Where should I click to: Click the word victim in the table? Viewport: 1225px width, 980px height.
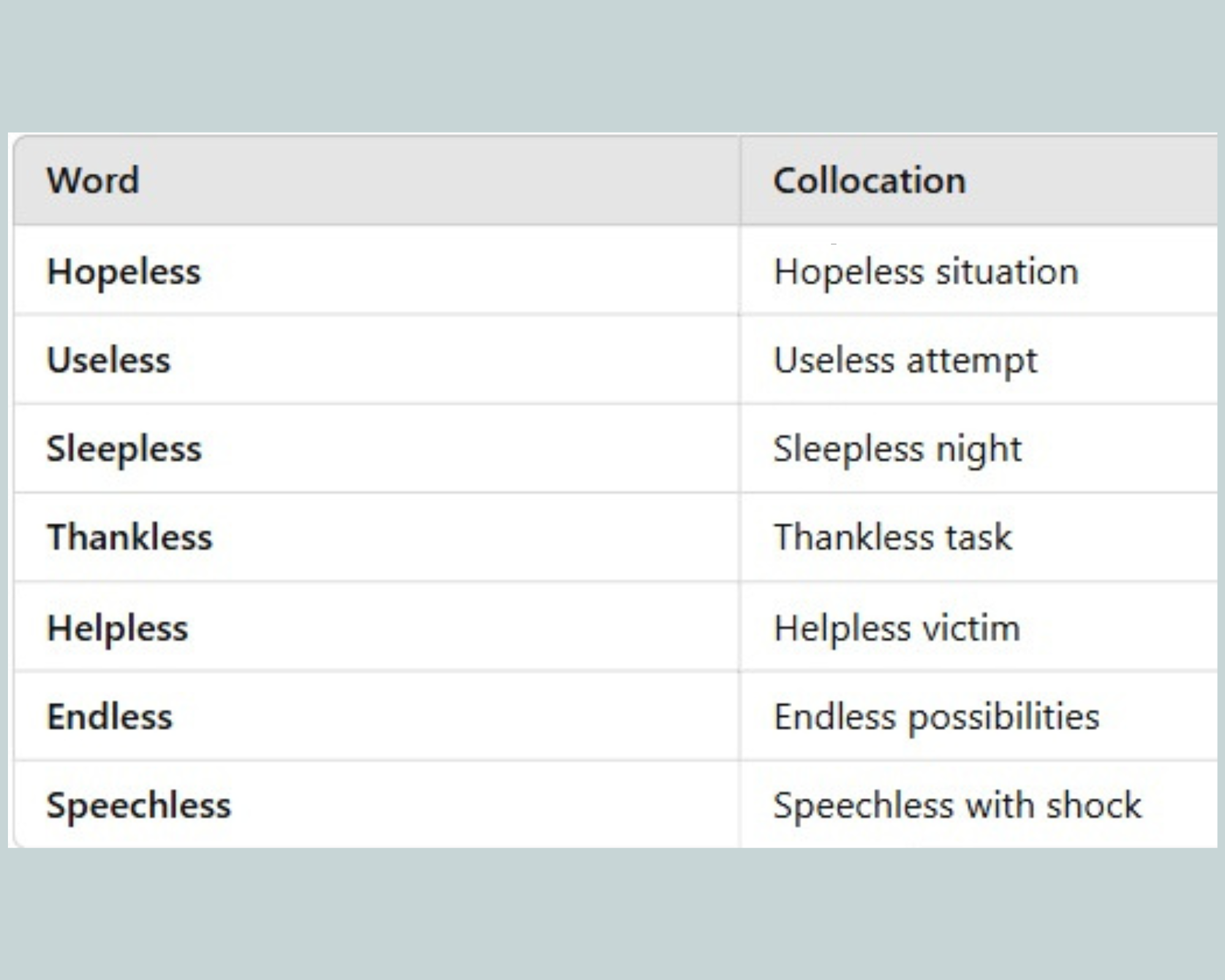(972, 628)
